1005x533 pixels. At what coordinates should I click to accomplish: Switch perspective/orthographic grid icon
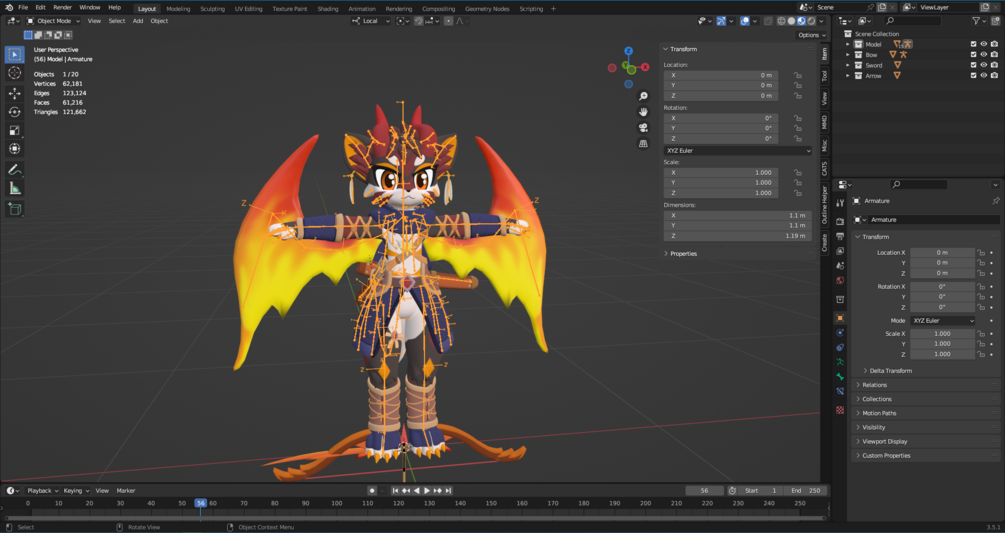643,144
